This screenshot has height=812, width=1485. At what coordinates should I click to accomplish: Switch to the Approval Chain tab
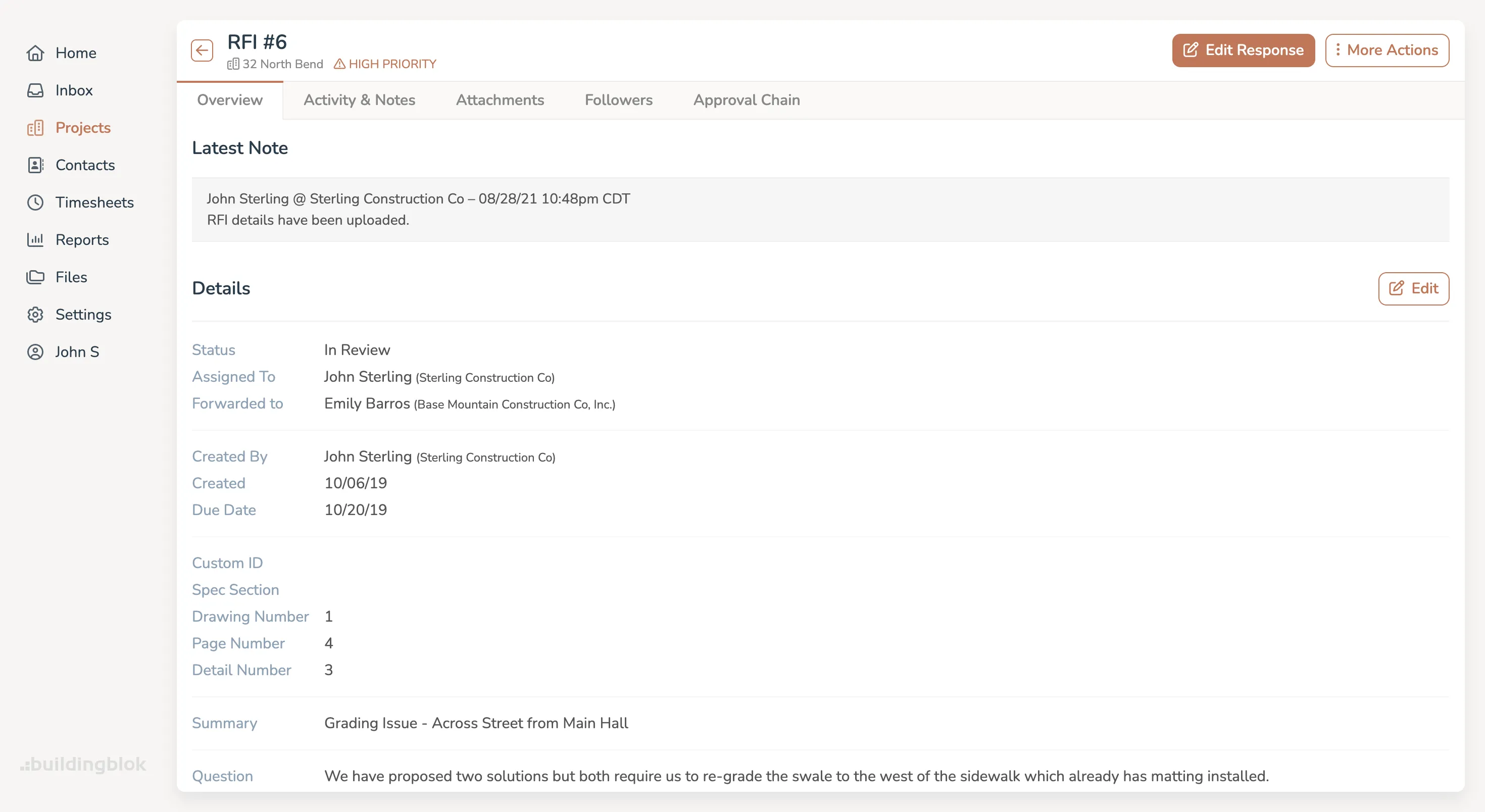click(747, 99)
